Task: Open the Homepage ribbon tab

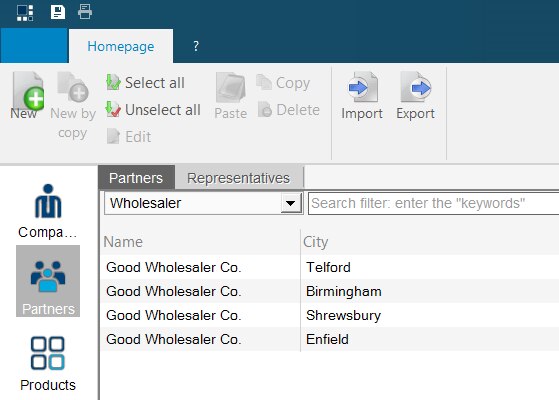Action: point(121,46)
